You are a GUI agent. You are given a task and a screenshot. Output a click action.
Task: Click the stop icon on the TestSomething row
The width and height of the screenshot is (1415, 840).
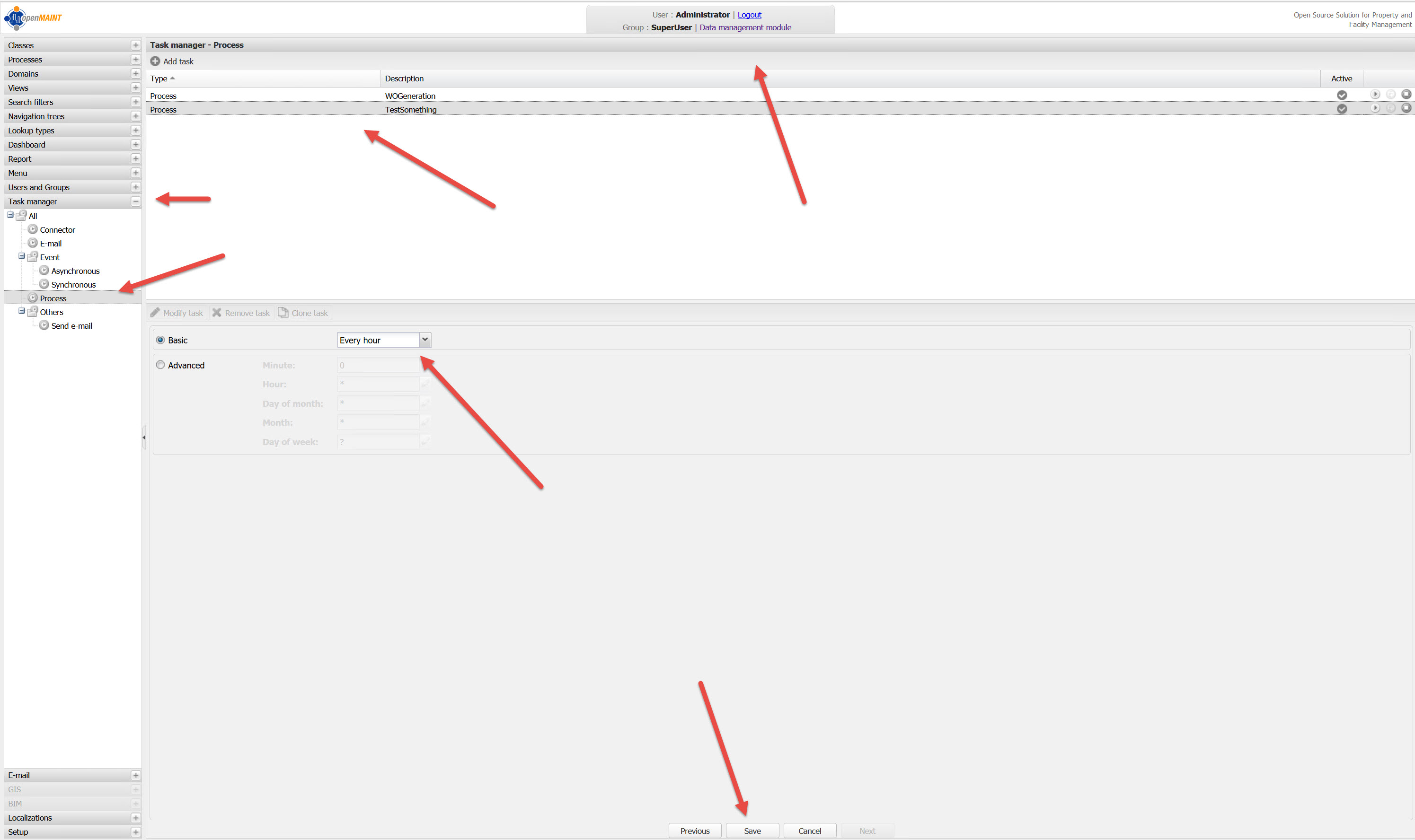[1406, 108]
